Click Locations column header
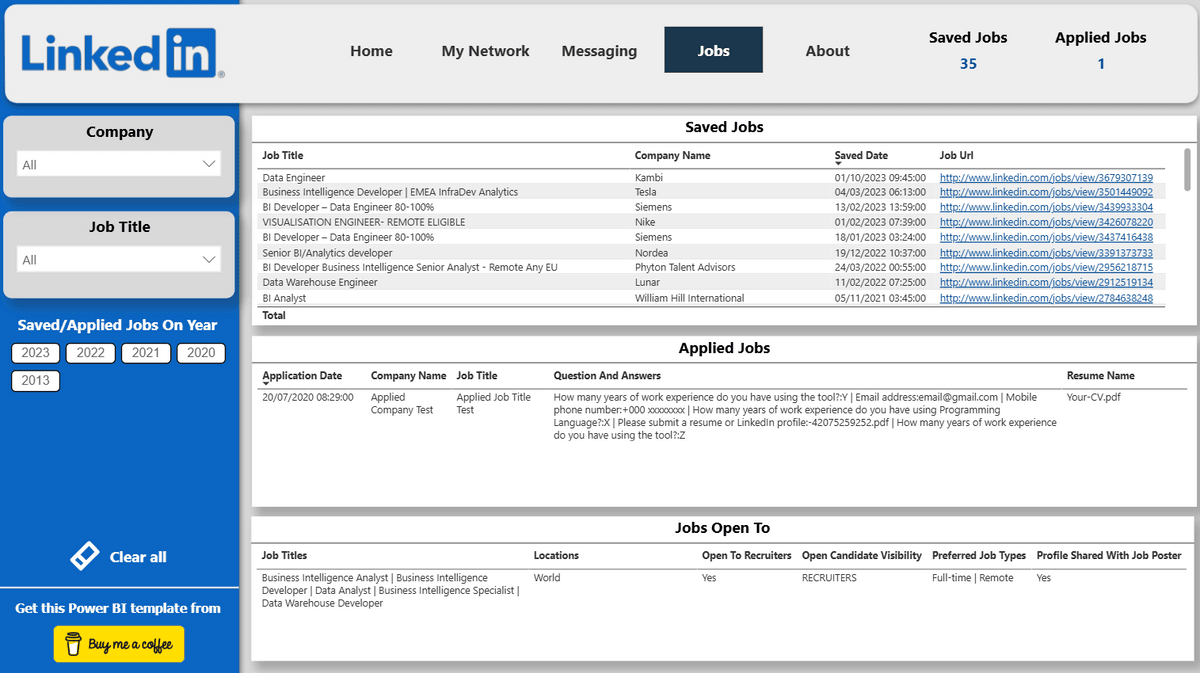 pos(556,555)
